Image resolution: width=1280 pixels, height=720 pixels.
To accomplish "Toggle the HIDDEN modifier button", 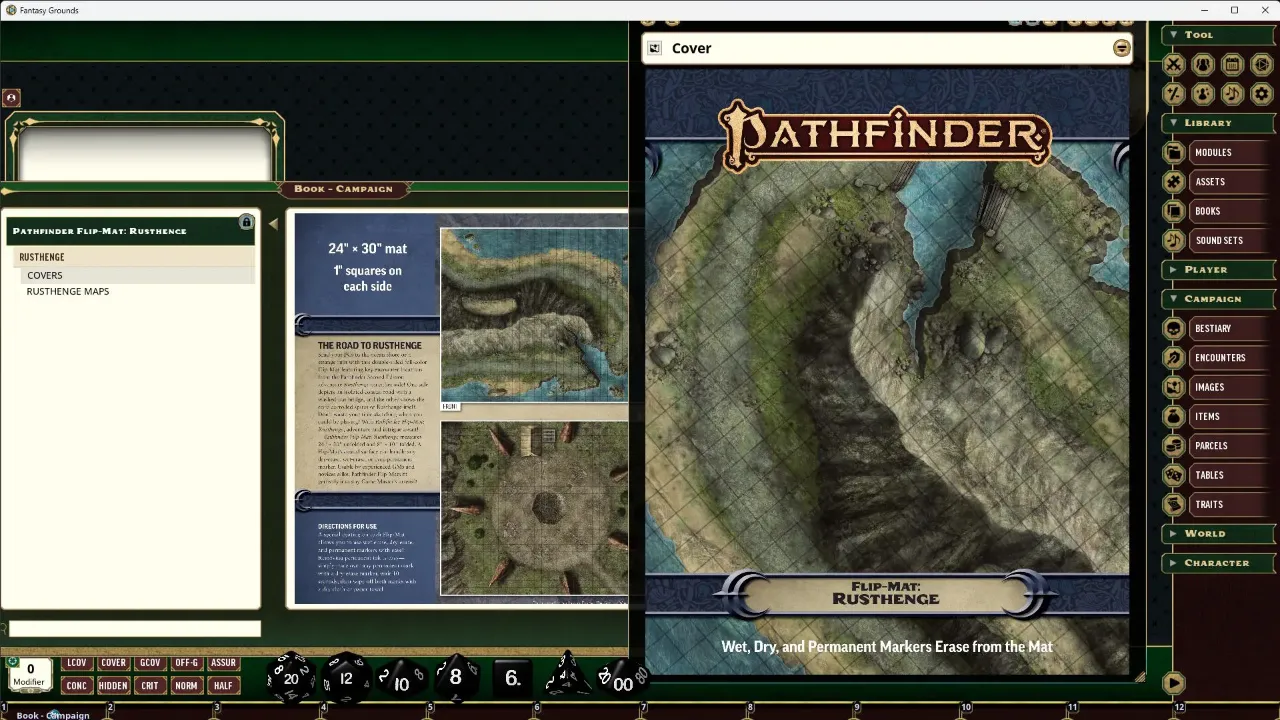I will (113, 686).
